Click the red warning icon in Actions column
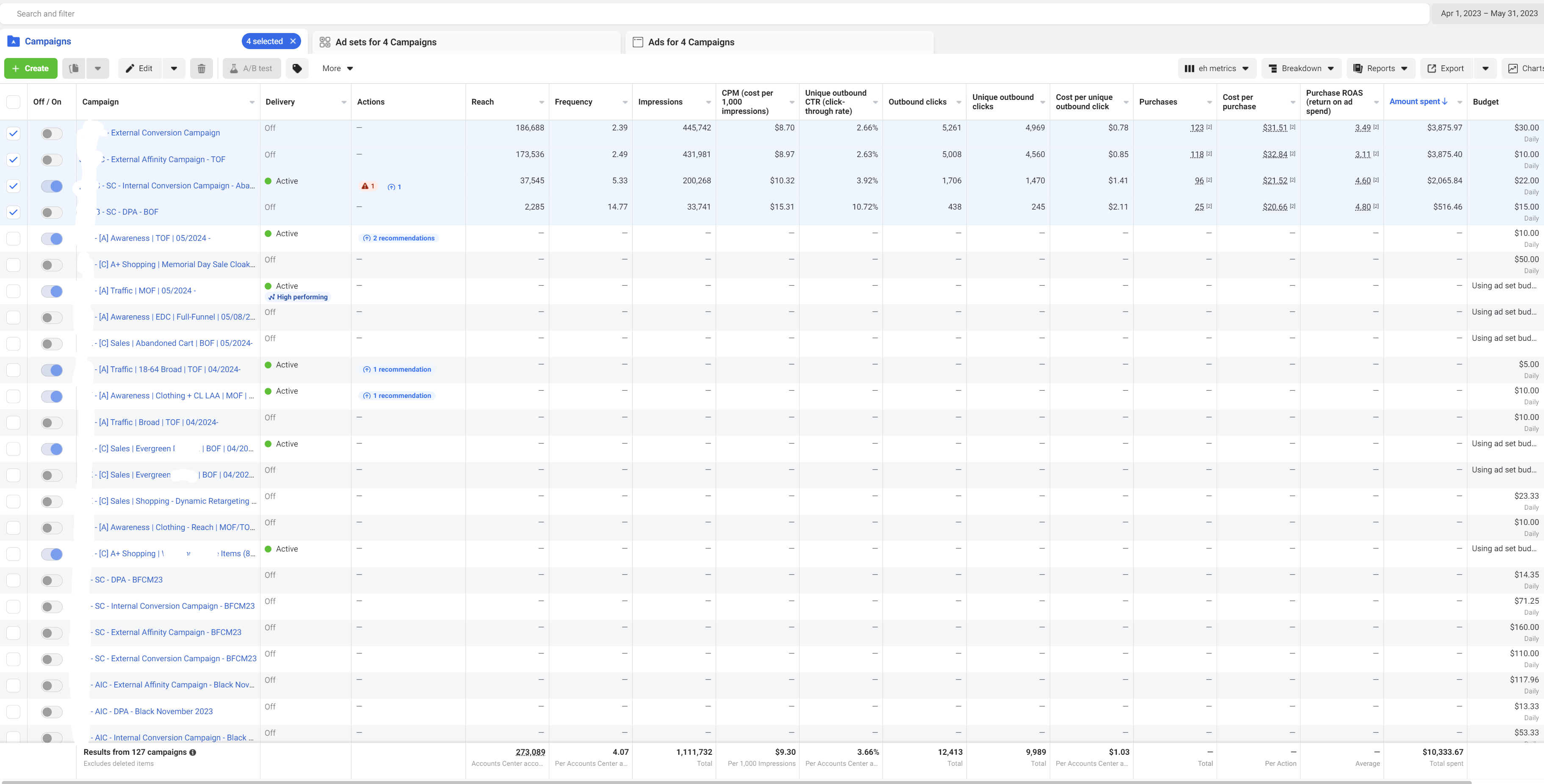The image size is (1544, 784). (365, 186)
